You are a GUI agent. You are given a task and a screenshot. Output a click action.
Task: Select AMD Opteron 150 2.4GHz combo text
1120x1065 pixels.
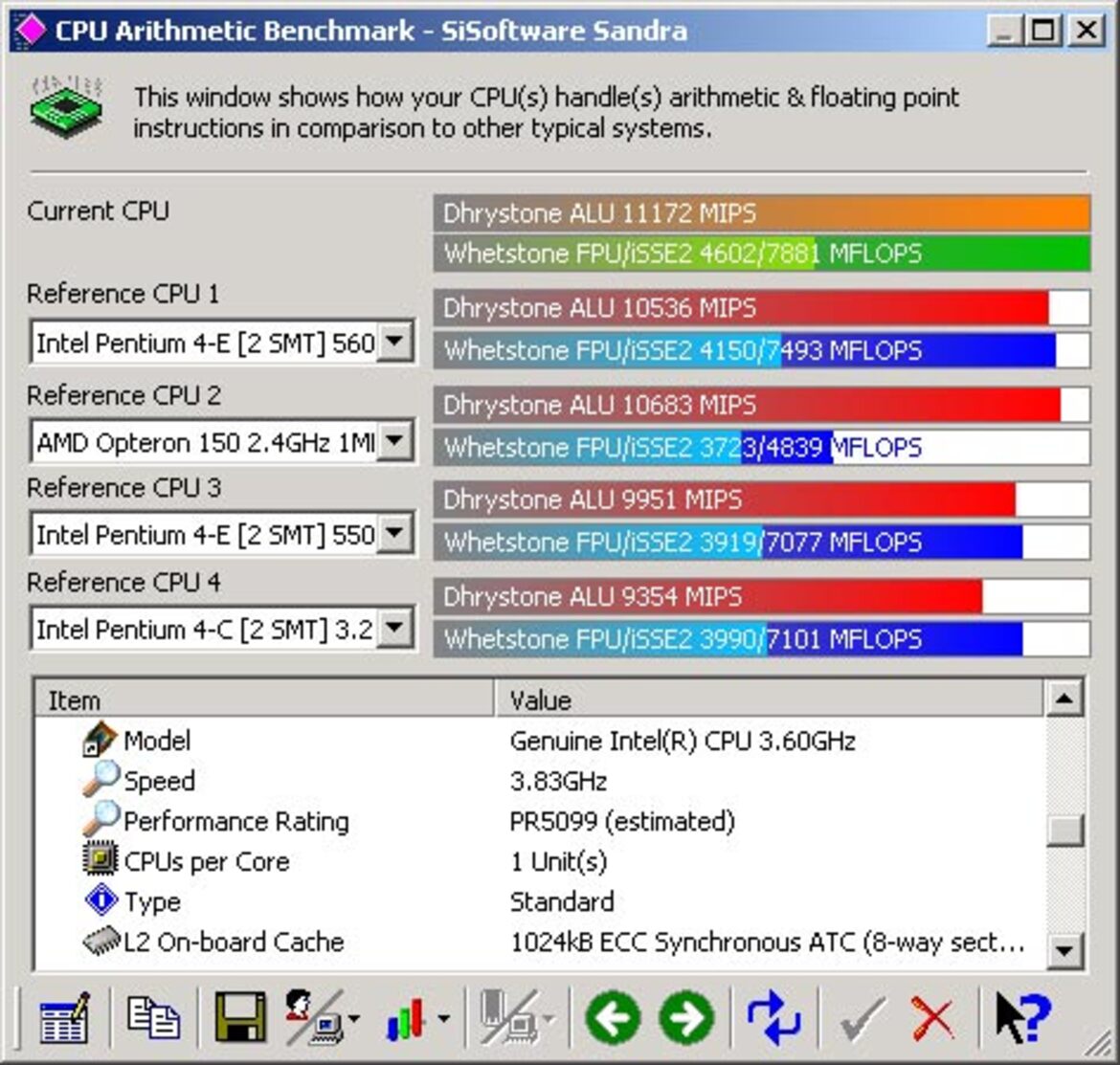[205, 443]
